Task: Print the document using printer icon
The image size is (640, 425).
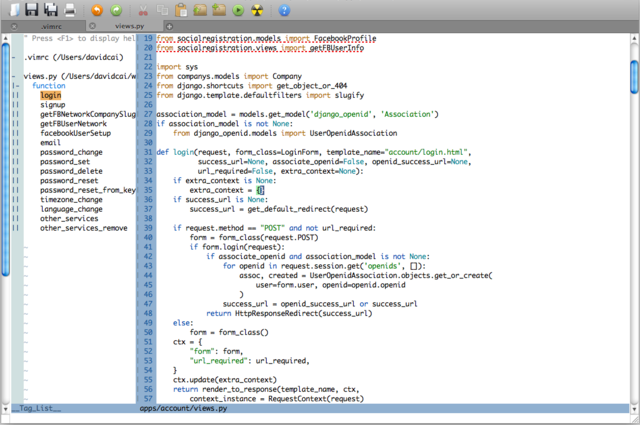Action: (70, 10)
